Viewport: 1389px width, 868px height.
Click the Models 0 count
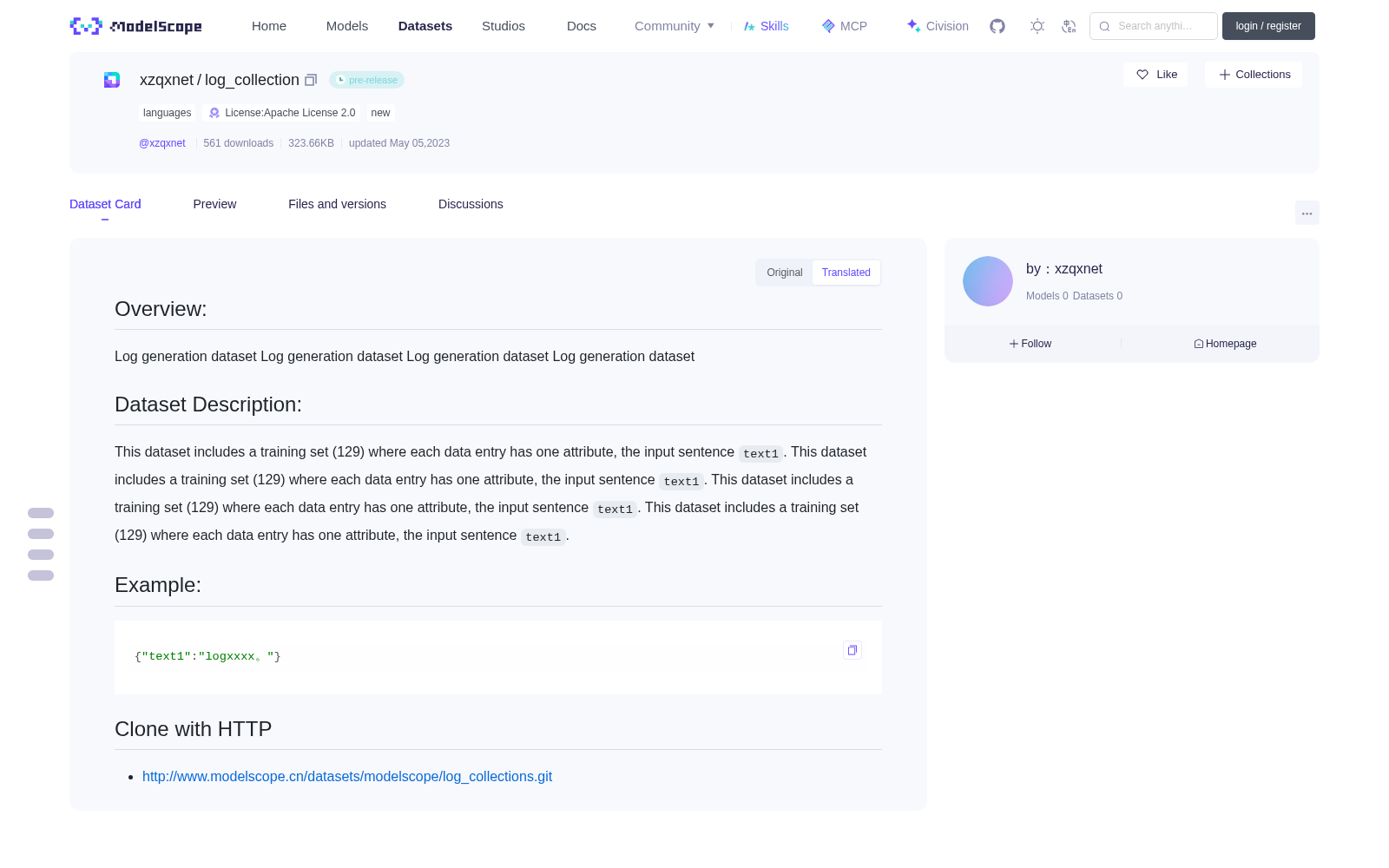tap(1047, 296)
